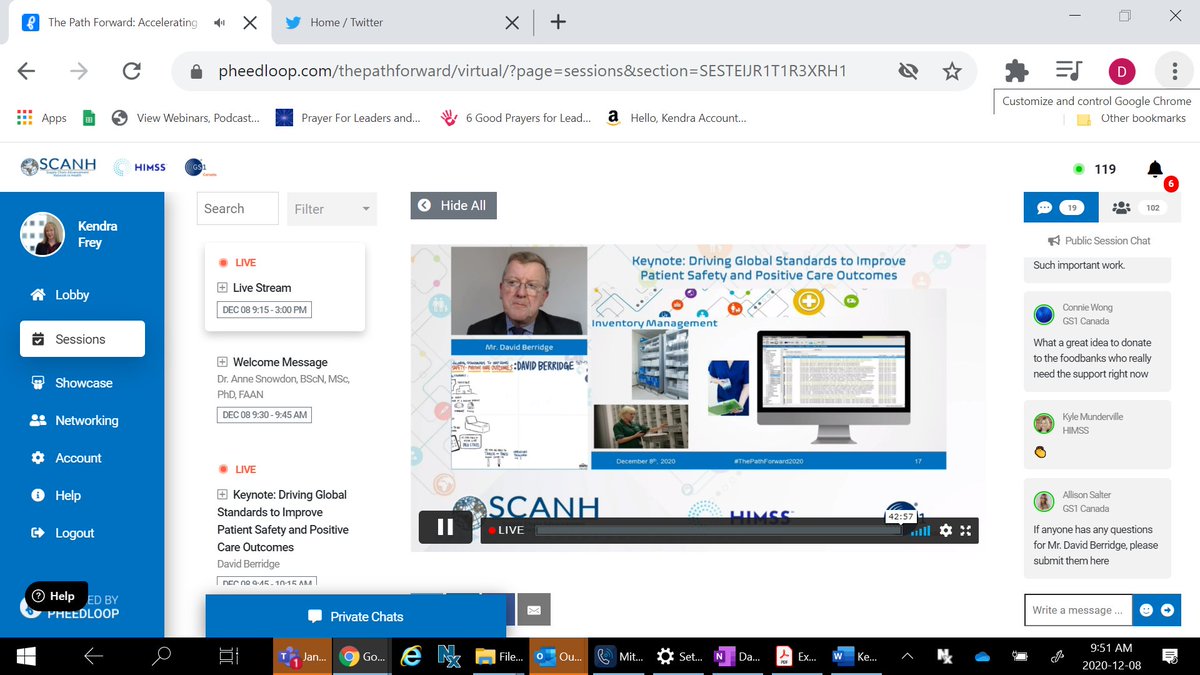The width and height of the screenshot is (1200, 675).
Task: Expand the Welcome Message session
Action: pyautogui.click(x=222, y=362)
